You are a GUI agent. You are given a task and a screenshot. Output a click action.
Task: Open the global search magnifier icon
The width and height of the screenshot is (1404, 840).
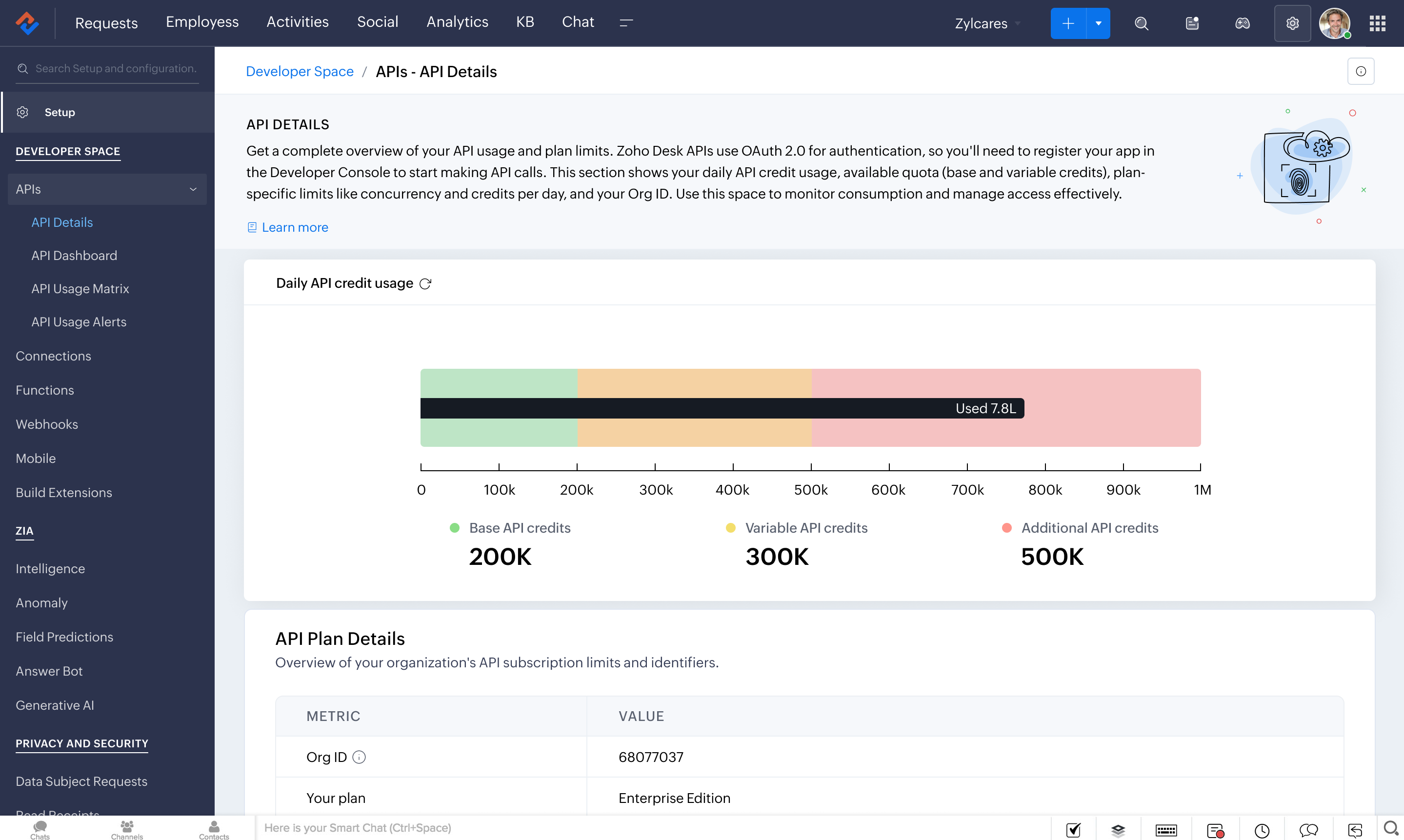click(x=1142, y=23)
